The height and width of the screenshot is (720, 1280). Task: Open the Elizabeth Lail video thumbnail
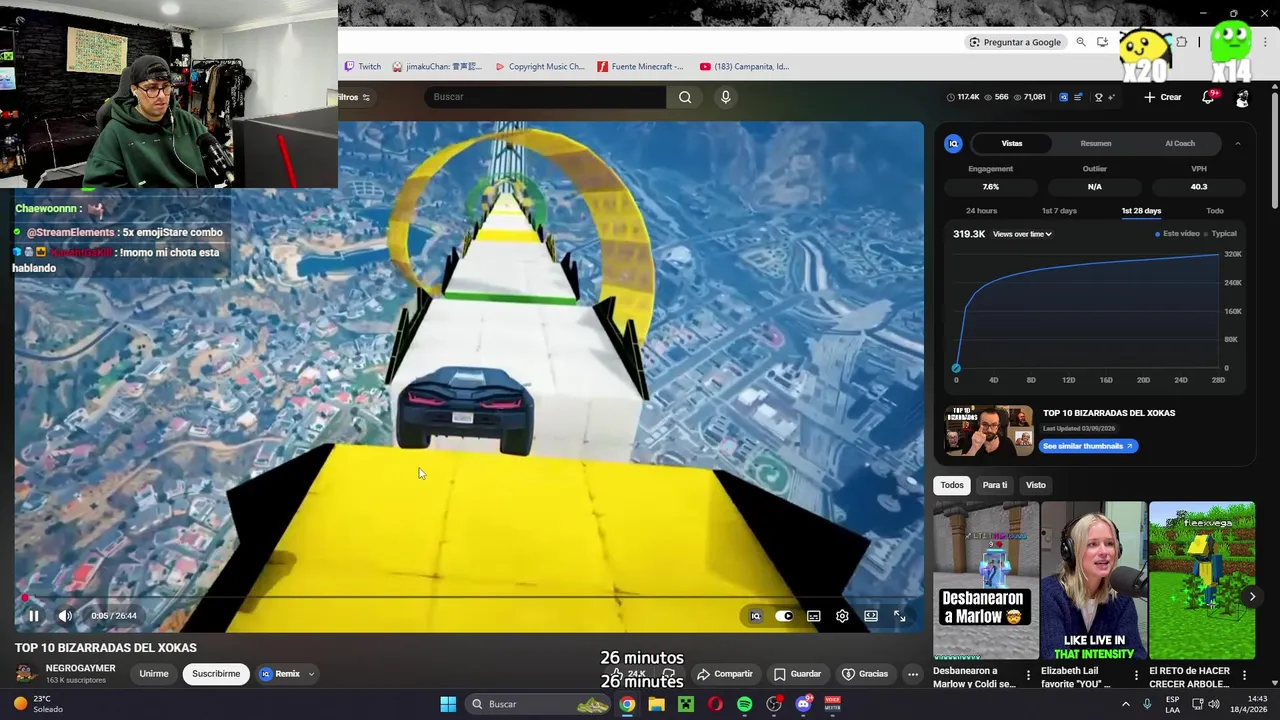[x=1093, y=581]
